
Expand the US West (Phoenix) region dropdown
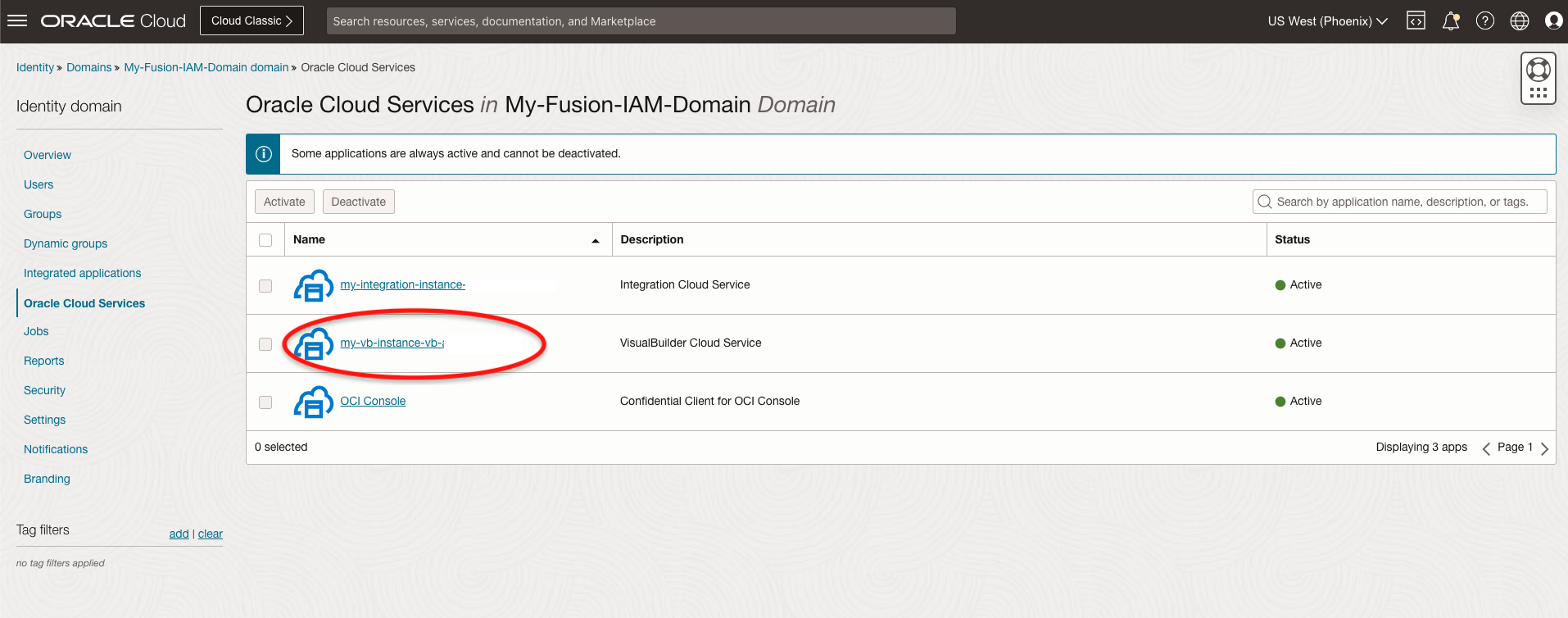click(x=1327, y=21)
